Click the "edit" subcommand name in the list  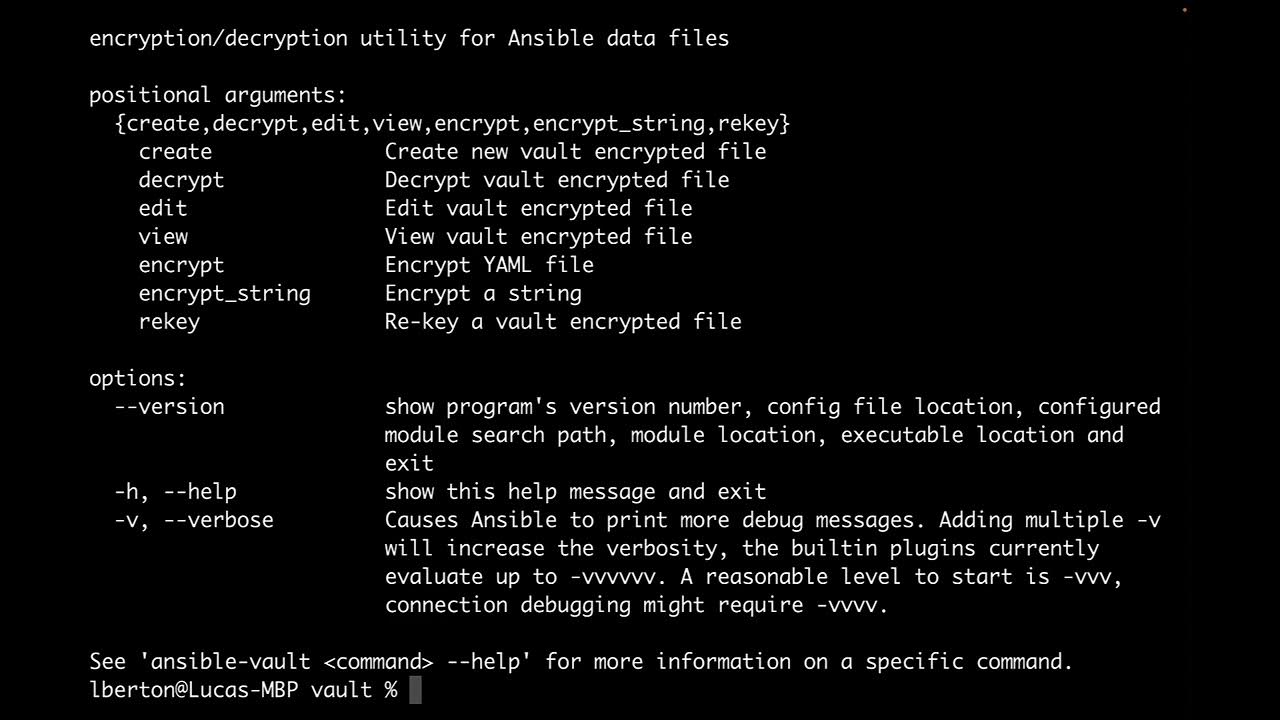tap(163, 208)
